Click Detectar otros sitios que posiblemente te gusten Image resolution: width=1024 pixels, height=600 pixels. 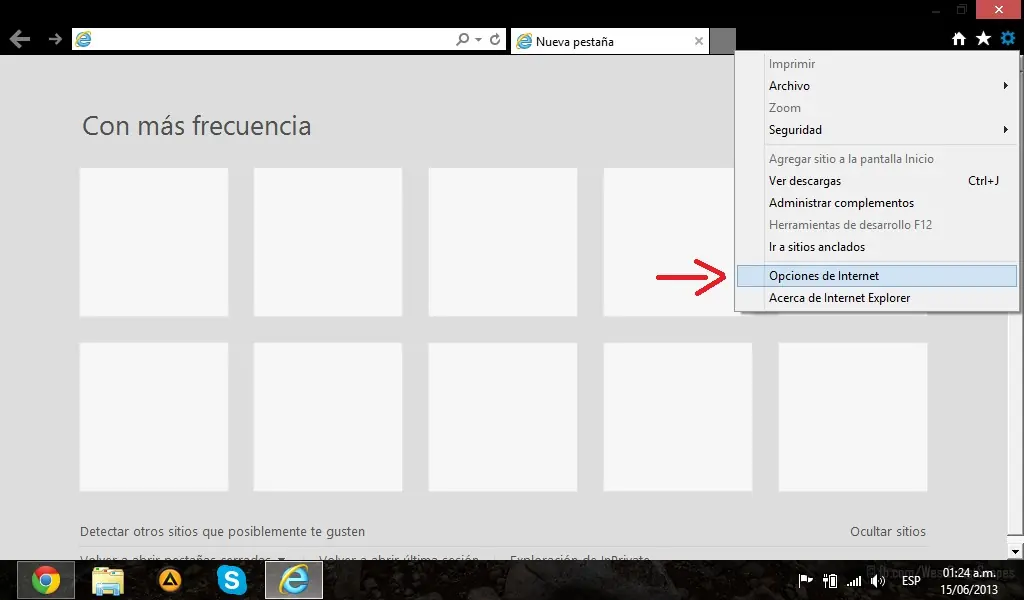222,531
